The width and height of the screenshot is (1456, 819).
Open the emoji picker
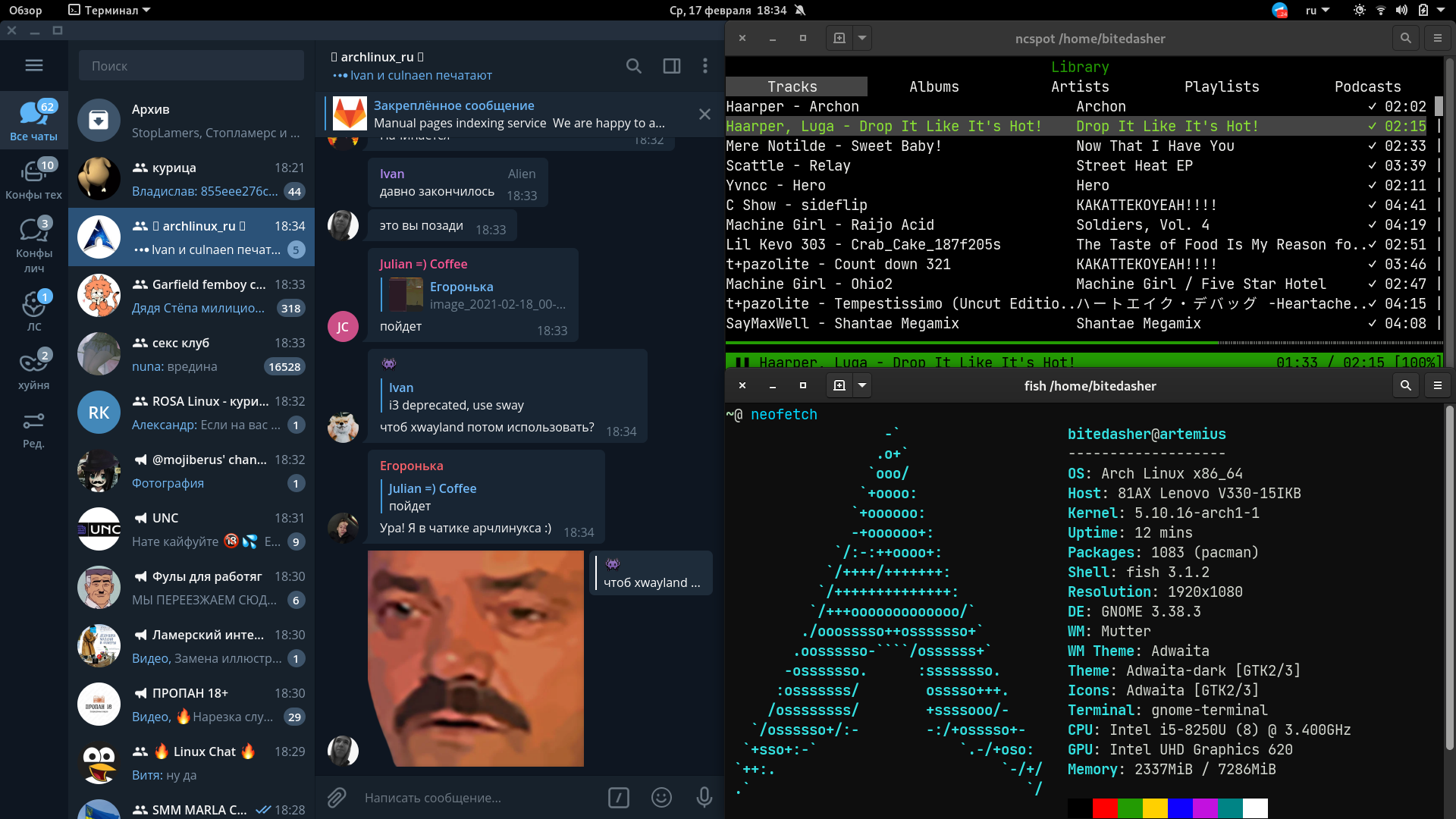click(x=662, y=798)
